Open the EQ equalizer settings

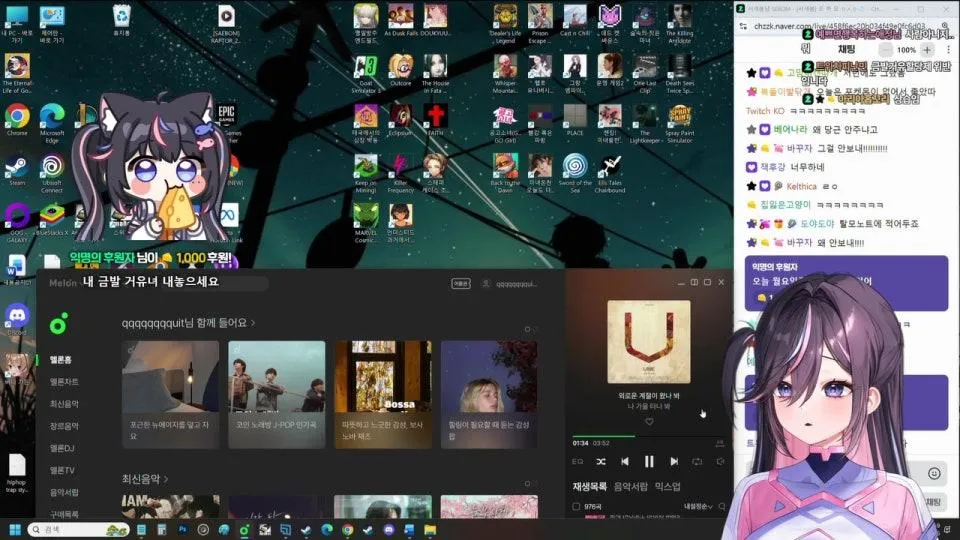(x=577, y=461)
